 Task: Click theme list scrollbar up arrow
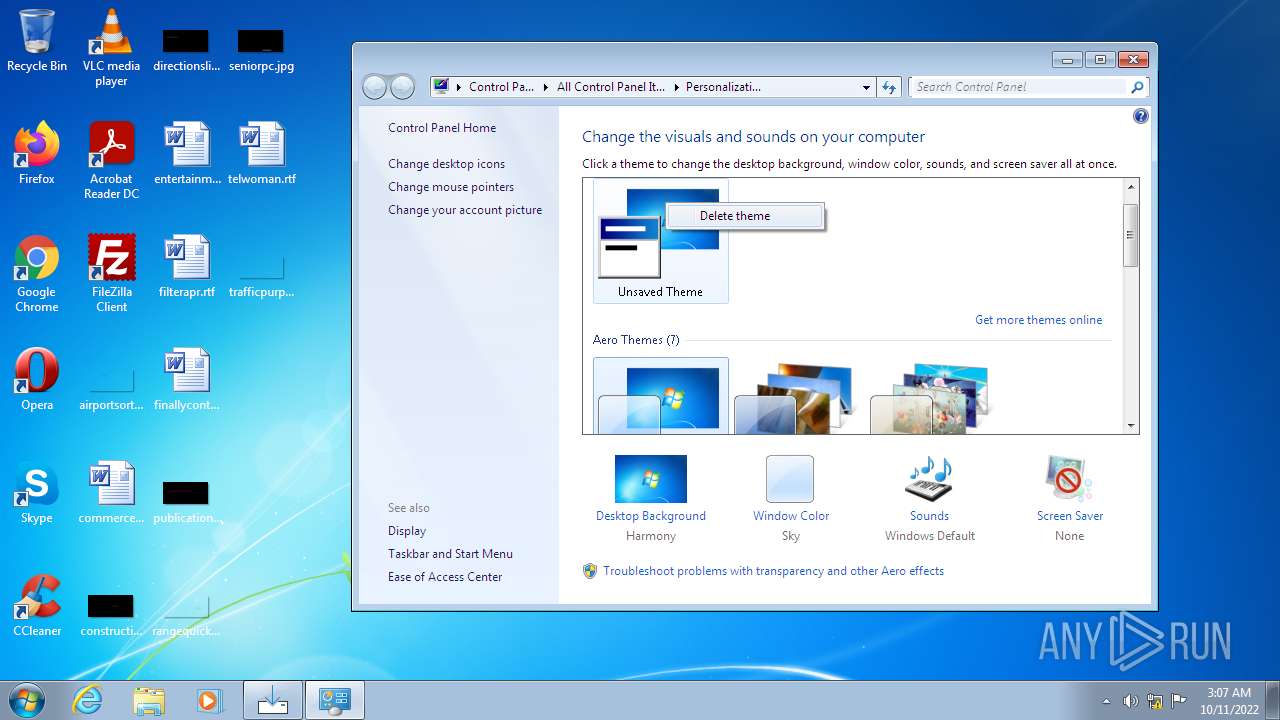[1131, 187]
